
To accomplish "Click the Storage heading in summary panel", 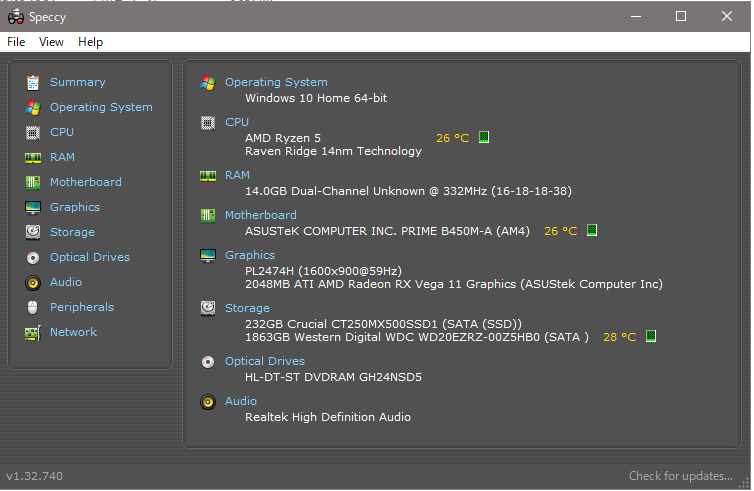I will pos(247,308).
